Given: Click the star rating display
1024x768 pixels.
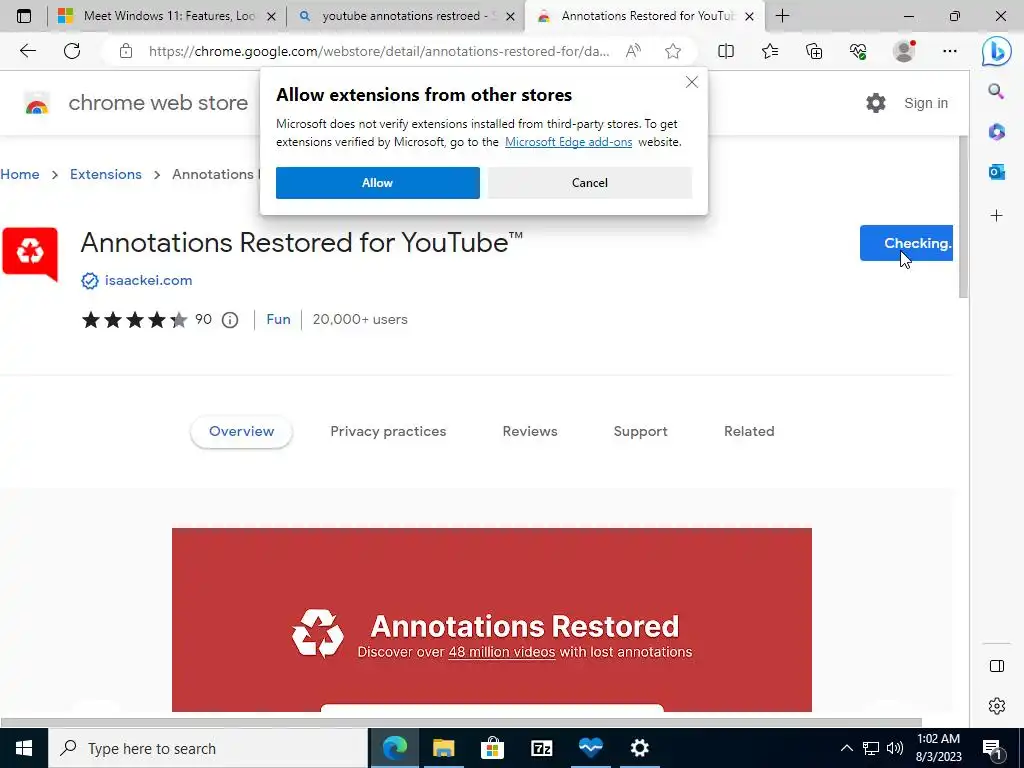Looking at the screenshot, I should click(x=135, y=320).
